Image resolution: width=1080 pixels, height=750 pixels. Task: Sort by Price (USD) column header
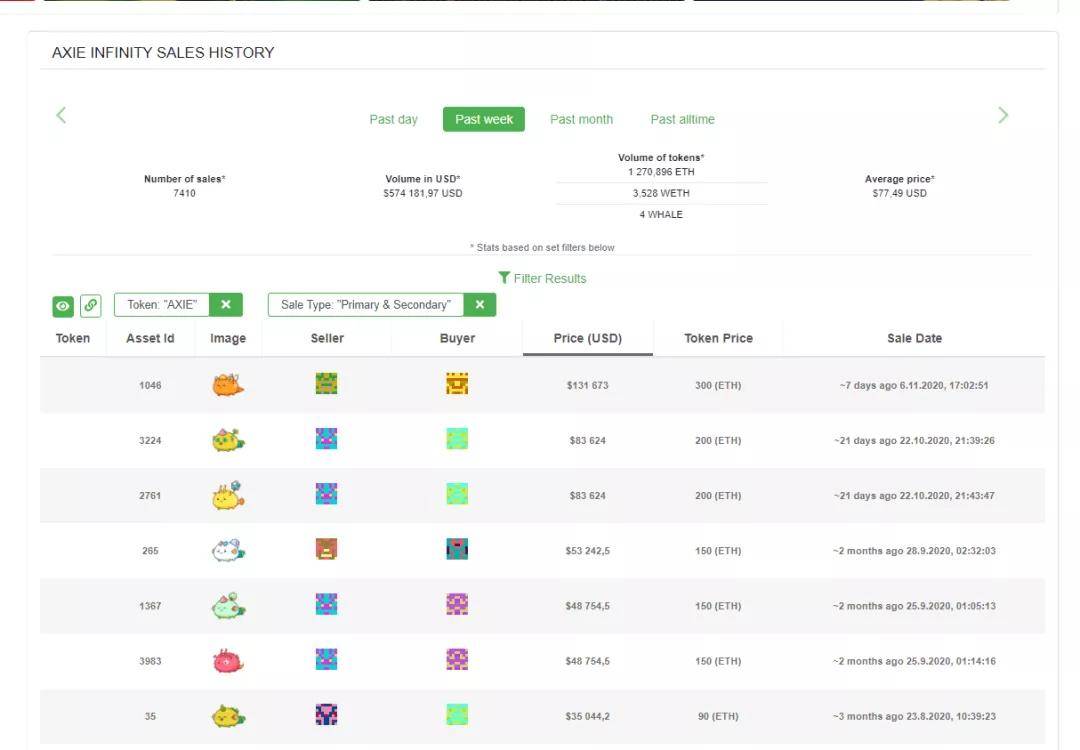(x=588, y=338)
